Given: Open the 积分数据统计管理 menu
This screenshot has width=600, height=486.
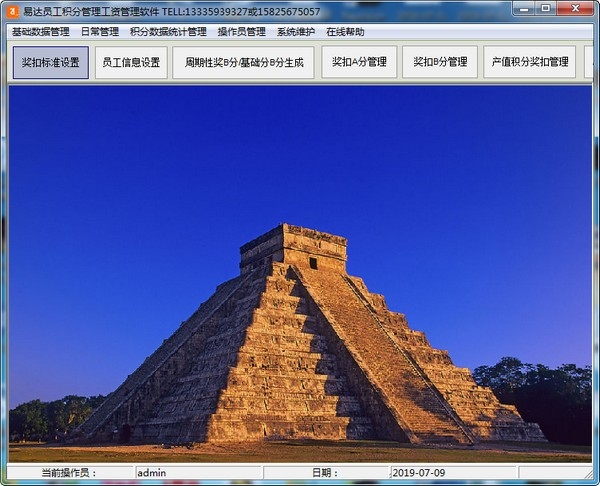Looking at the screenshot, I should pos(168,32).
